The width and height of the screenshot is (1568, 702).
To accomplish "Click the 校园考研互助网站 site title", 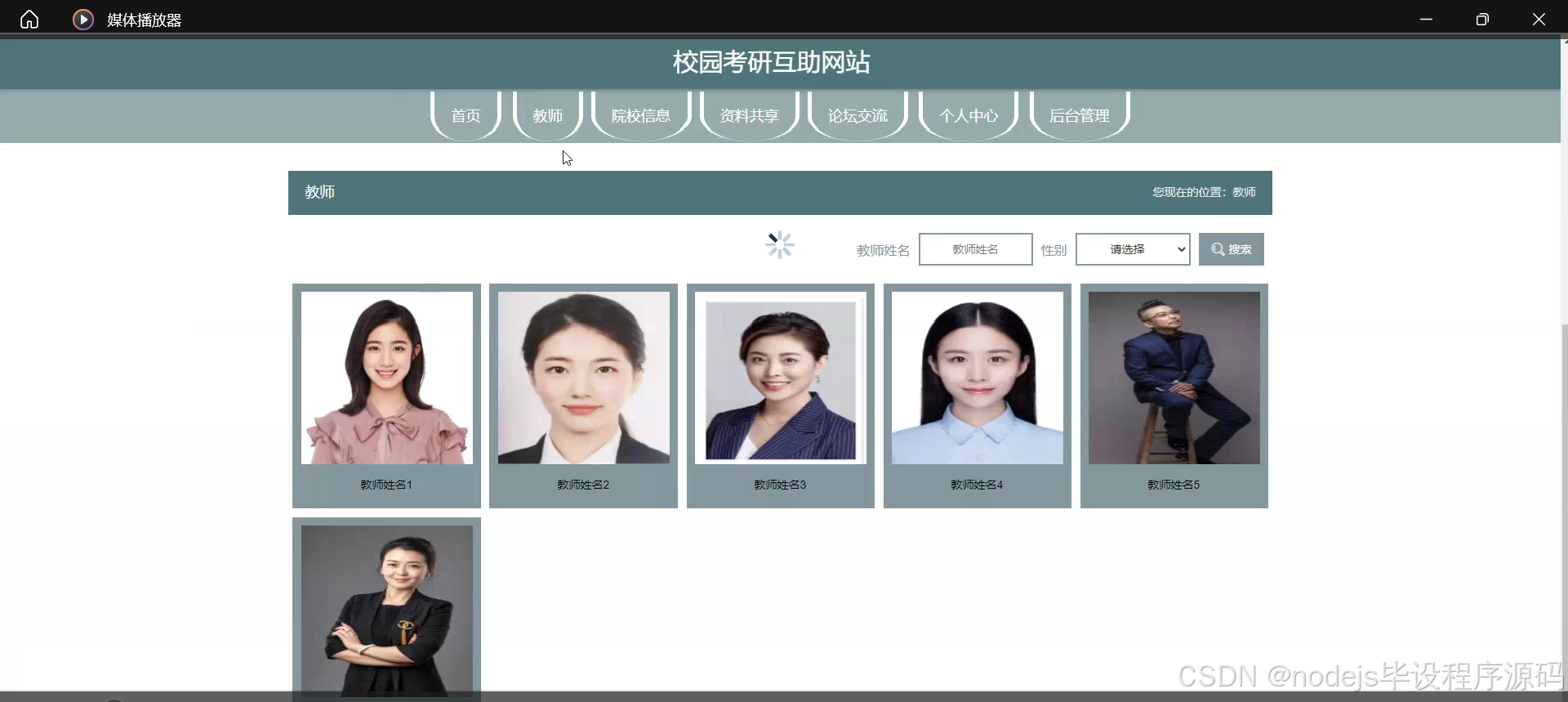I will click(772, 62).
